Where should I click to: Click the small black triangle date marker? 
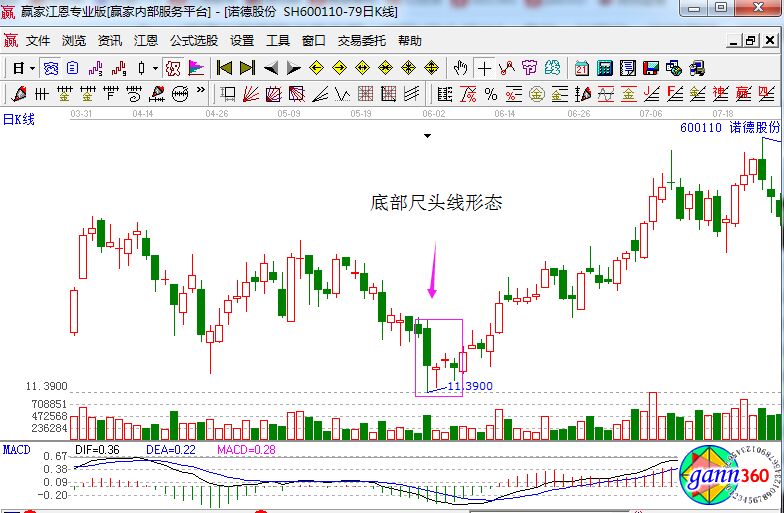coord(428,135)
